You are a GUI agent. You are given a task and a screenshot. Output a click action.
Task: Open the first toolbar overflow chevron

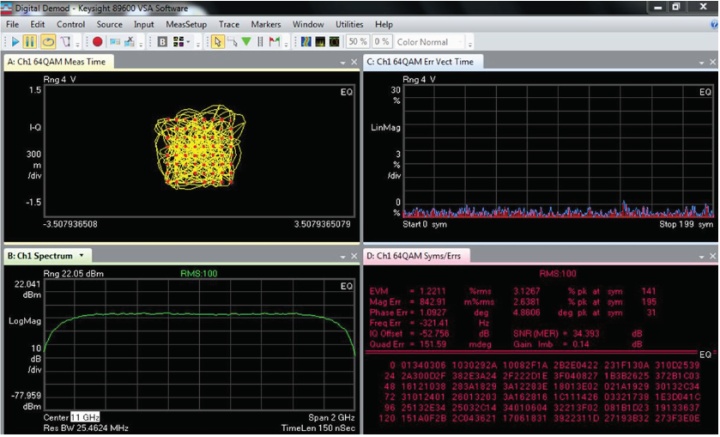point(78,44)
